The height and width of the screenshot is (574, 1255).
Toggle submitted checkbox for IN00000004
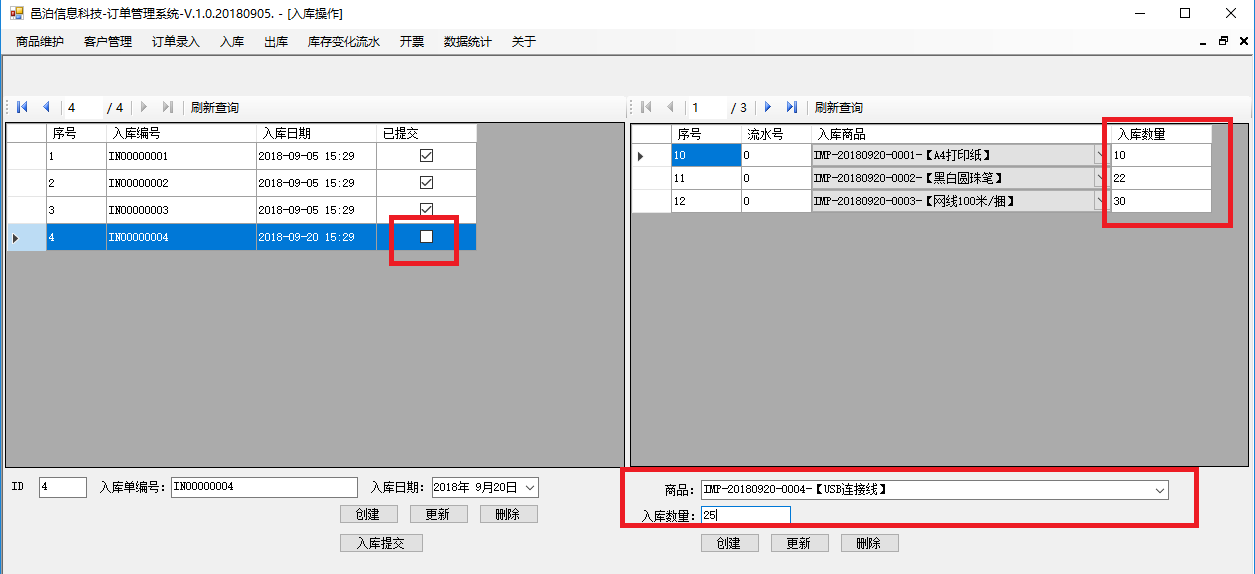pyautogui.click(x=426, y=237)
